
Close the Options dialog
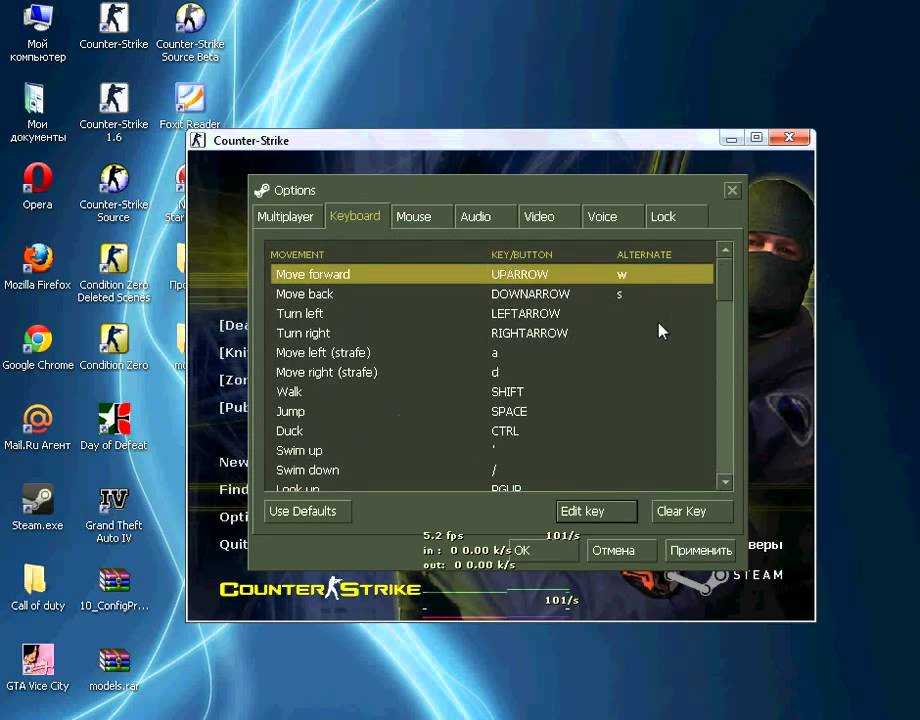pos(732,190)
